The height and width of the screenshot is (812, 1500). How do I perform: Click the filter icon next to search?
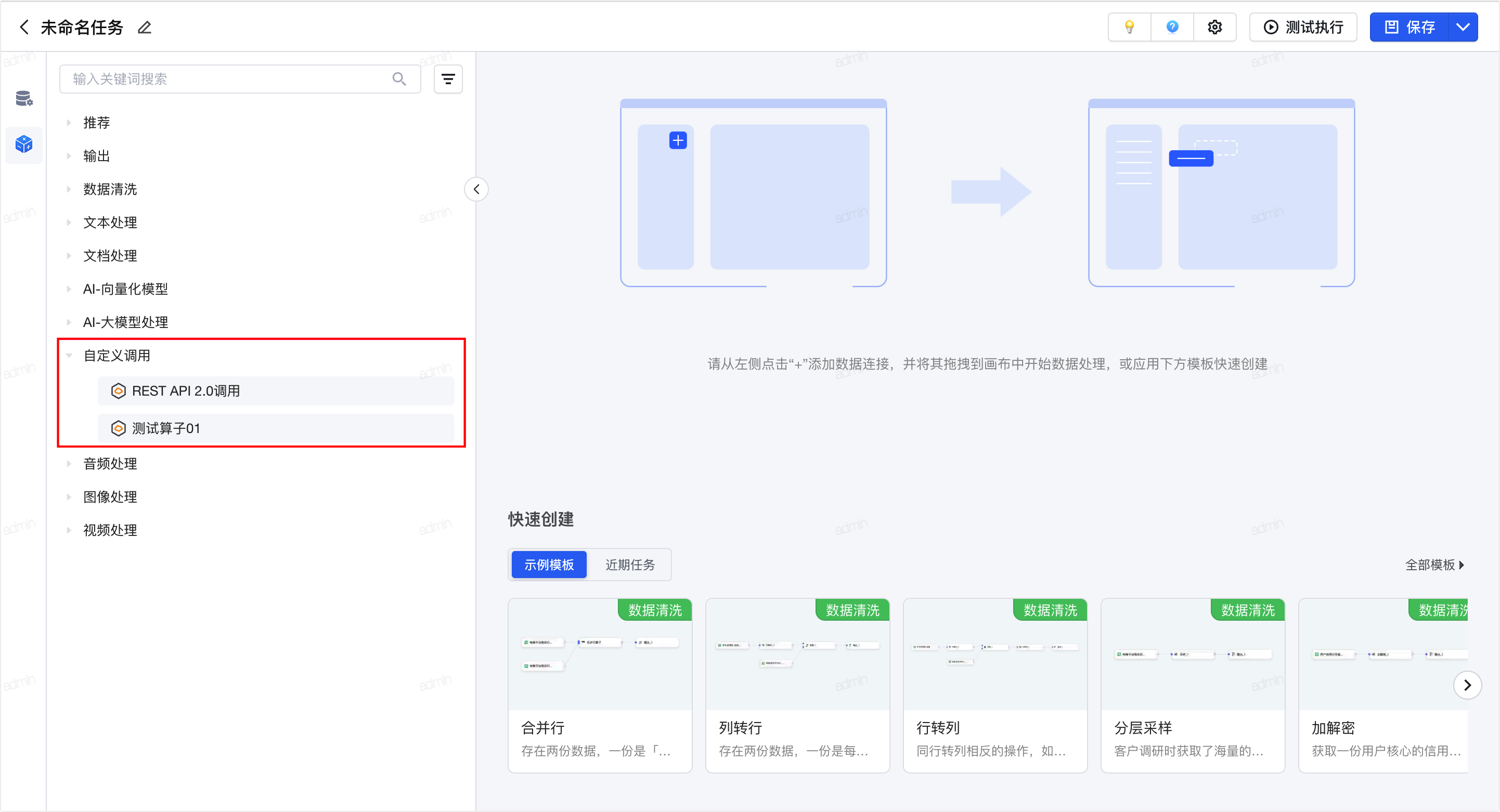coord(448,79)
